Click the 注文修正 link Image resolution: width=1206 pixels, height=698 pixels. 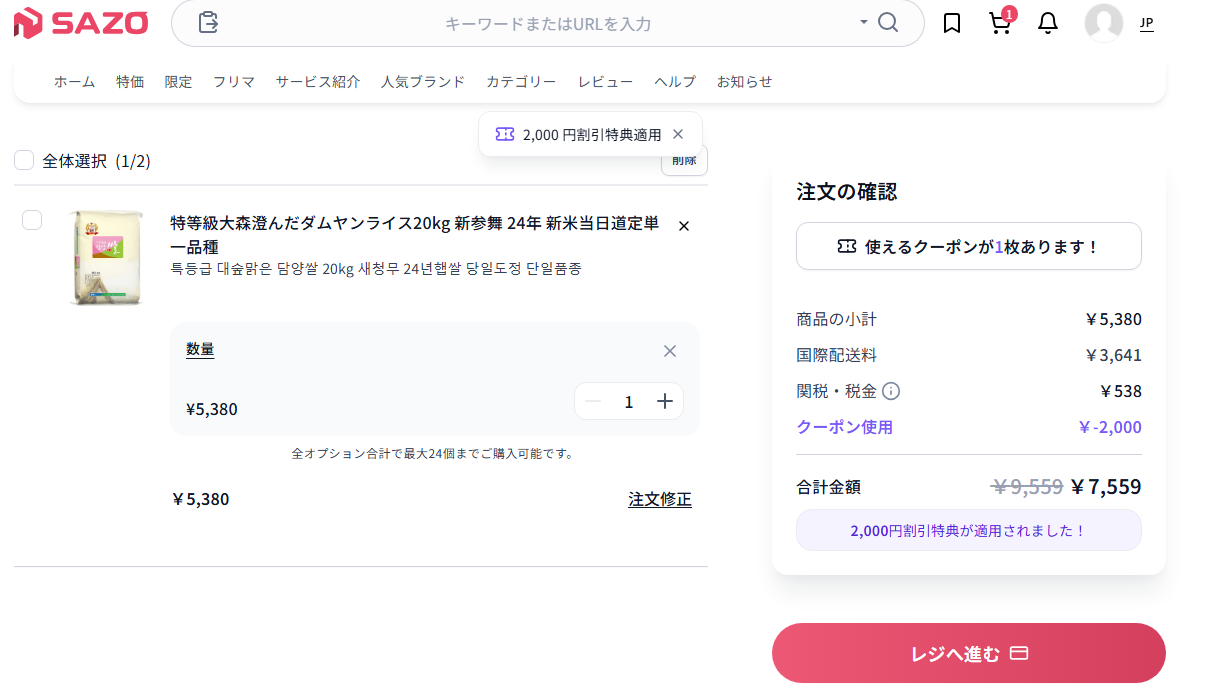coord(659,499)
